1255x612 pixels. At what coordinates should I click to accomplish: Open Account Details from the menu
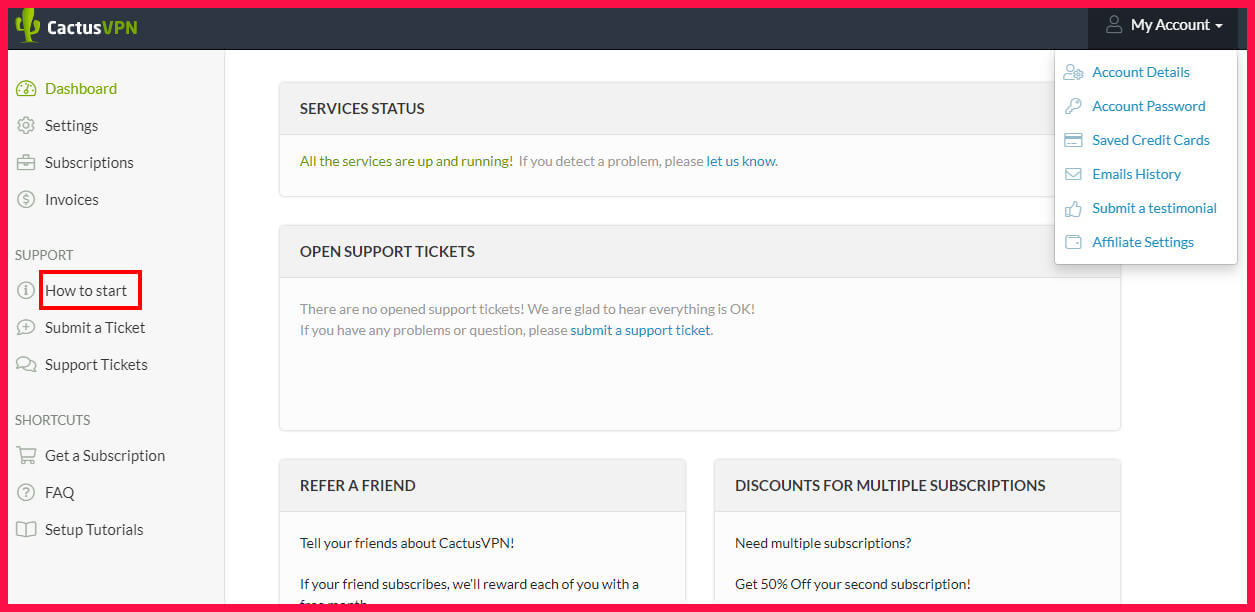pos(1141,72)
